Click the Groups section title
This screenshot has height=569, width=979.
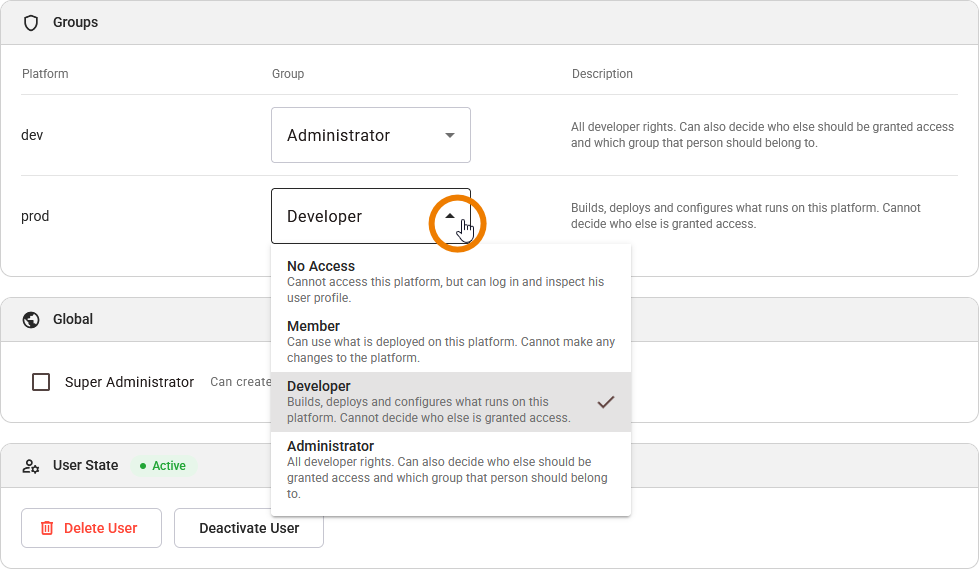tap(76, 22)
